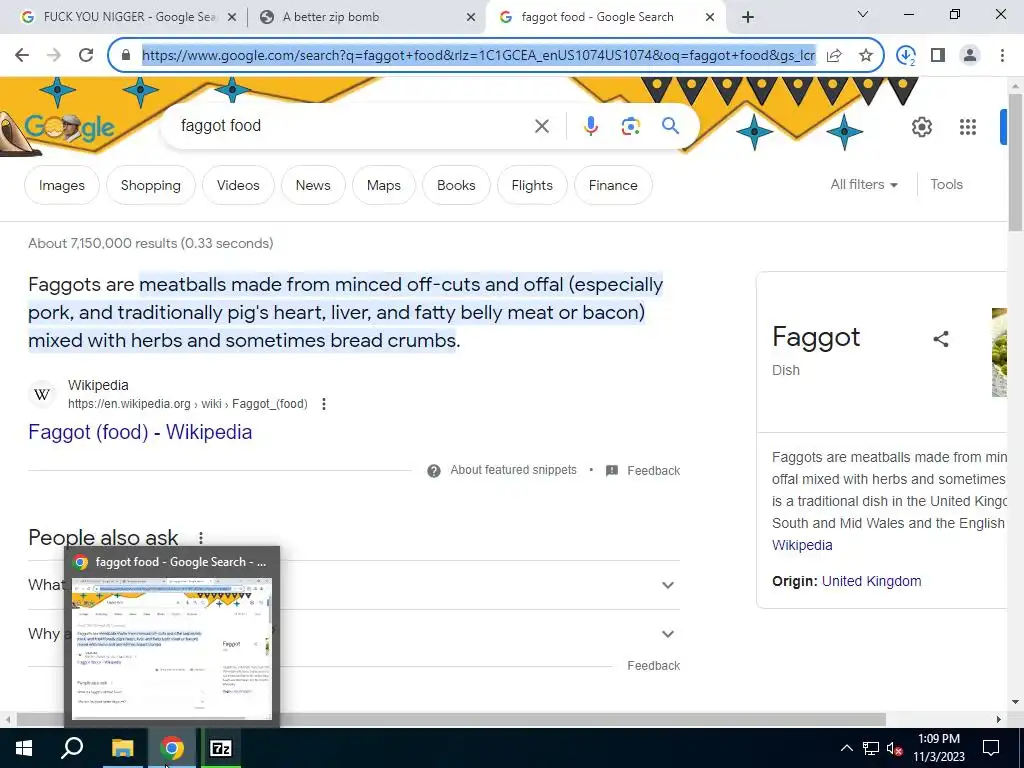Open the United Kingdom origin link
Viewport: 1024px width, 768px height.
(871, 581)
